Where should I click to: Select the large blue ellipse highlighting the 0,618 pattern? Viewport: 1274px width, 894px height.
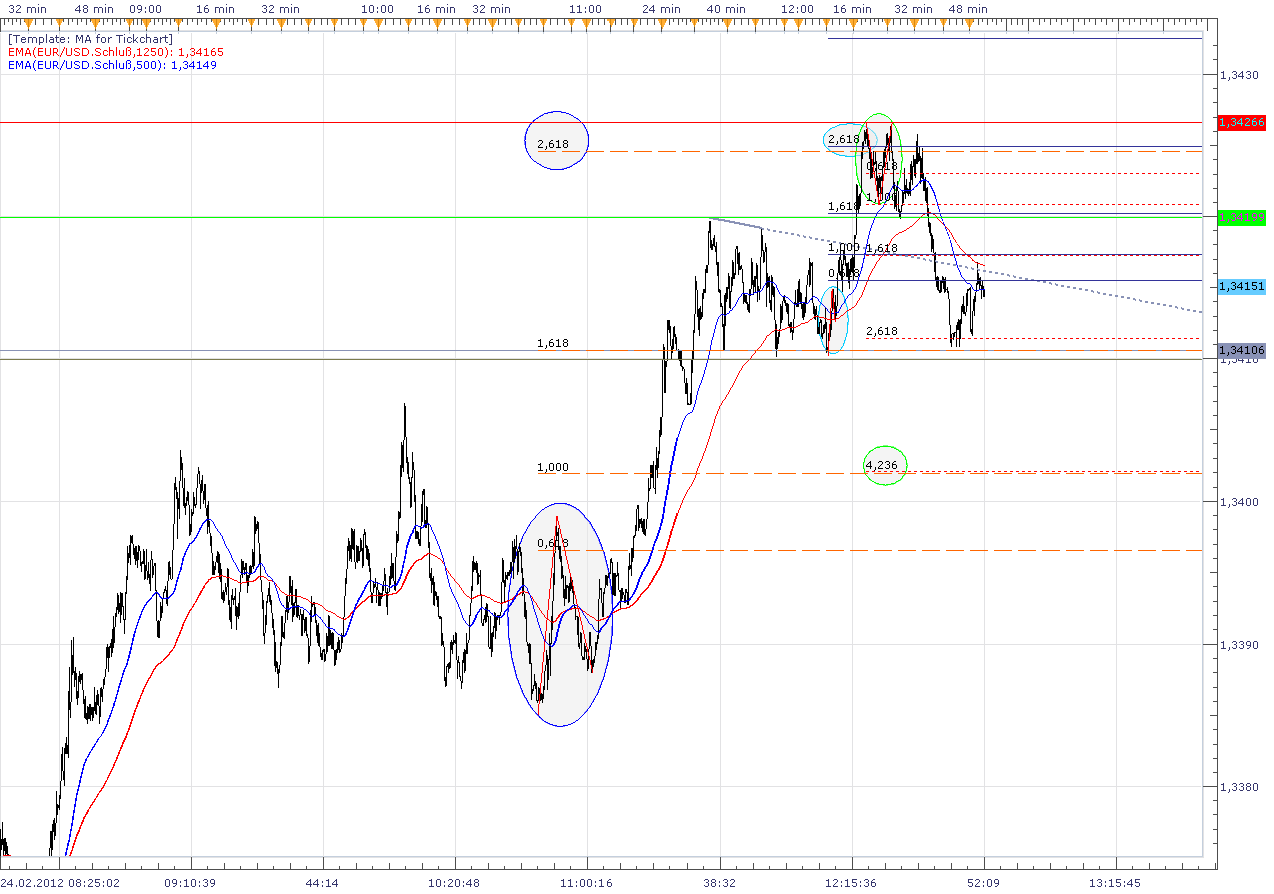(x=559, y=614)
